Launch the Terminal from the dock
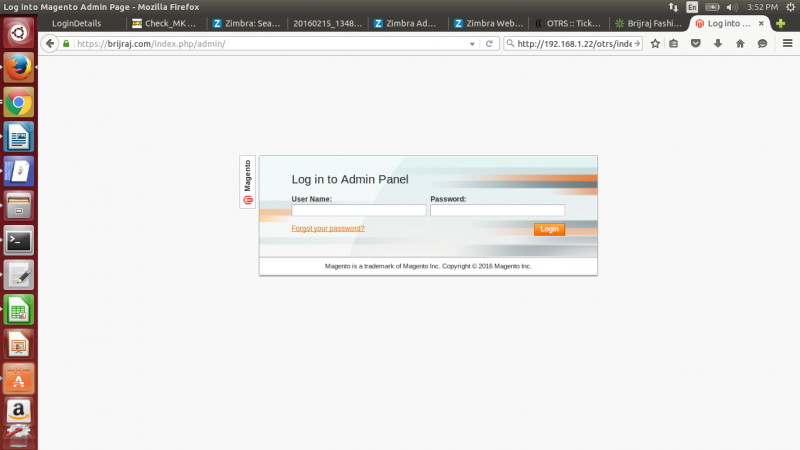 [x=18, y=240]
